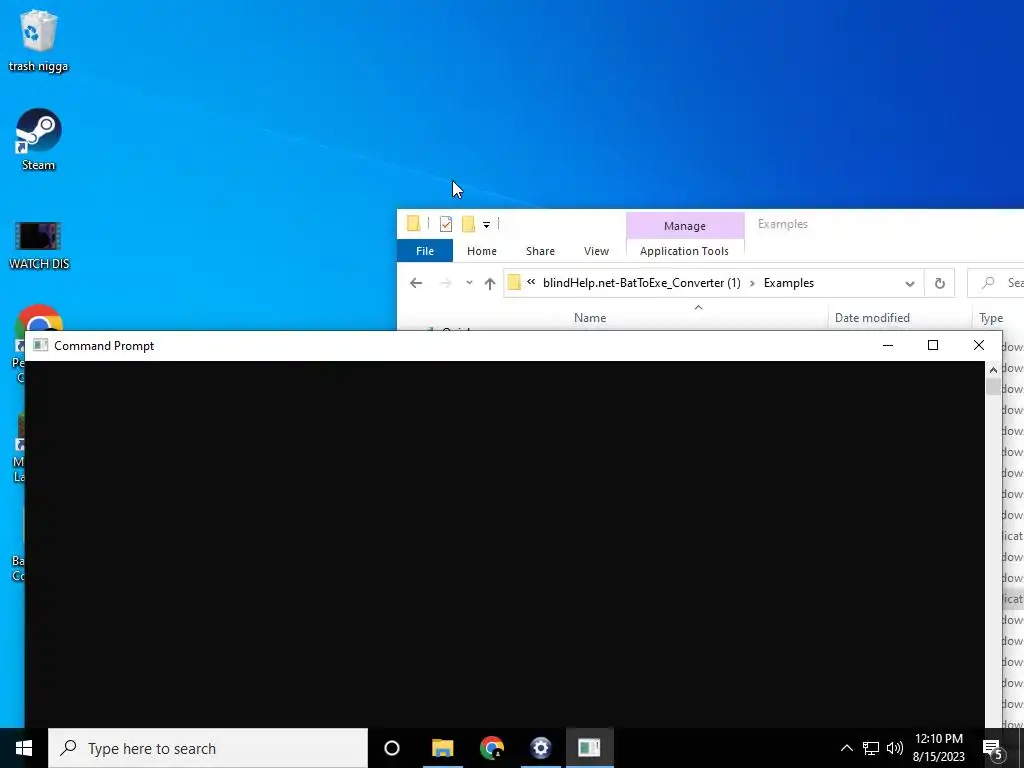1024x768 pixels.
Task: Open the recent locations dropdown arrow
Action: tap(469, 283)
